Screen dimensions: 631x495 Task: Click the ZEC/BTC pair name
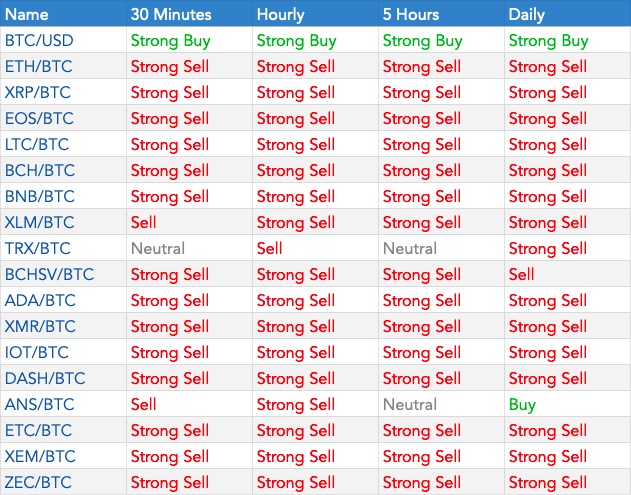click(38, 482)
